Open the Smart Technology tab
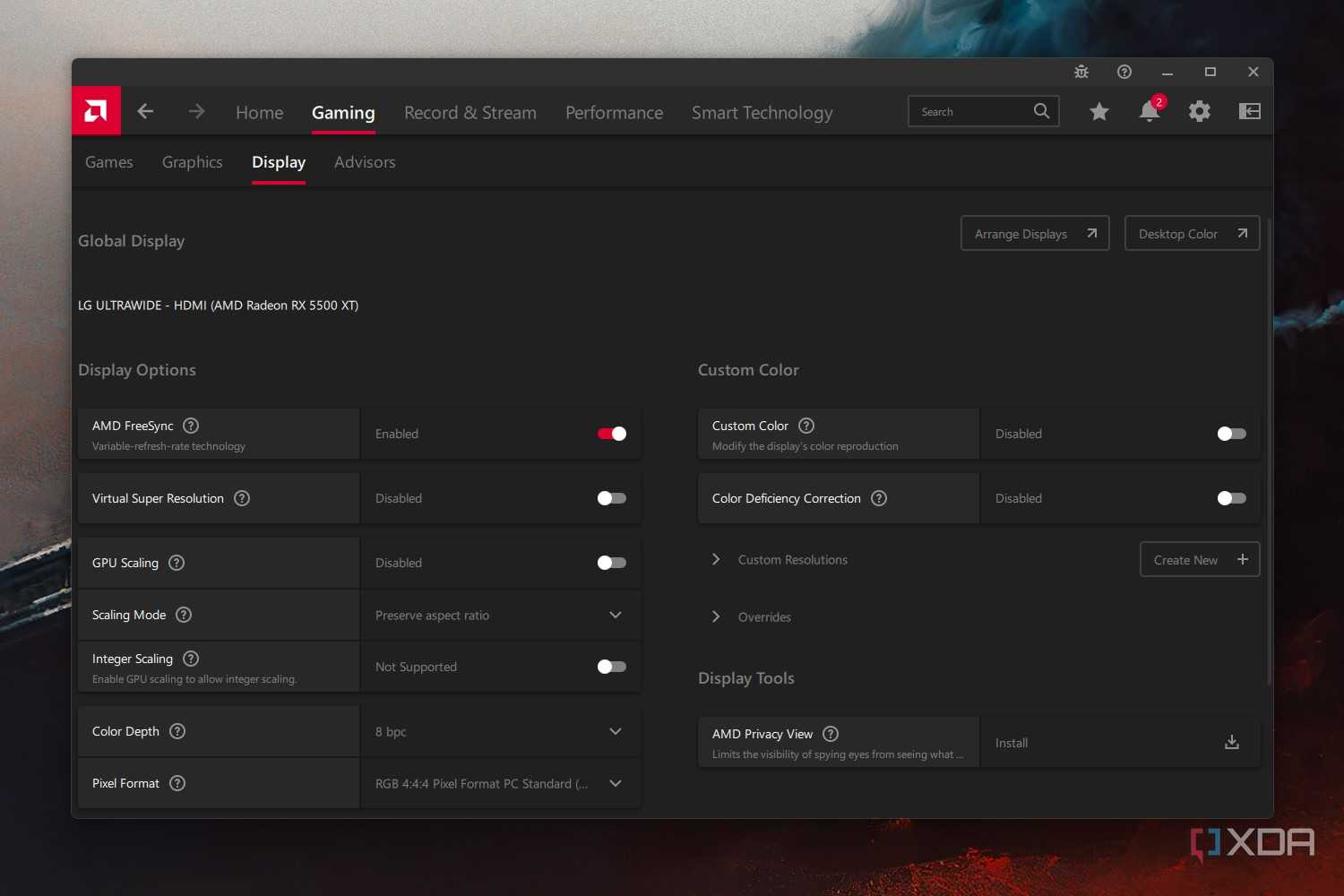The height and width of the screenshot is (896, 1344). point(762,112)
